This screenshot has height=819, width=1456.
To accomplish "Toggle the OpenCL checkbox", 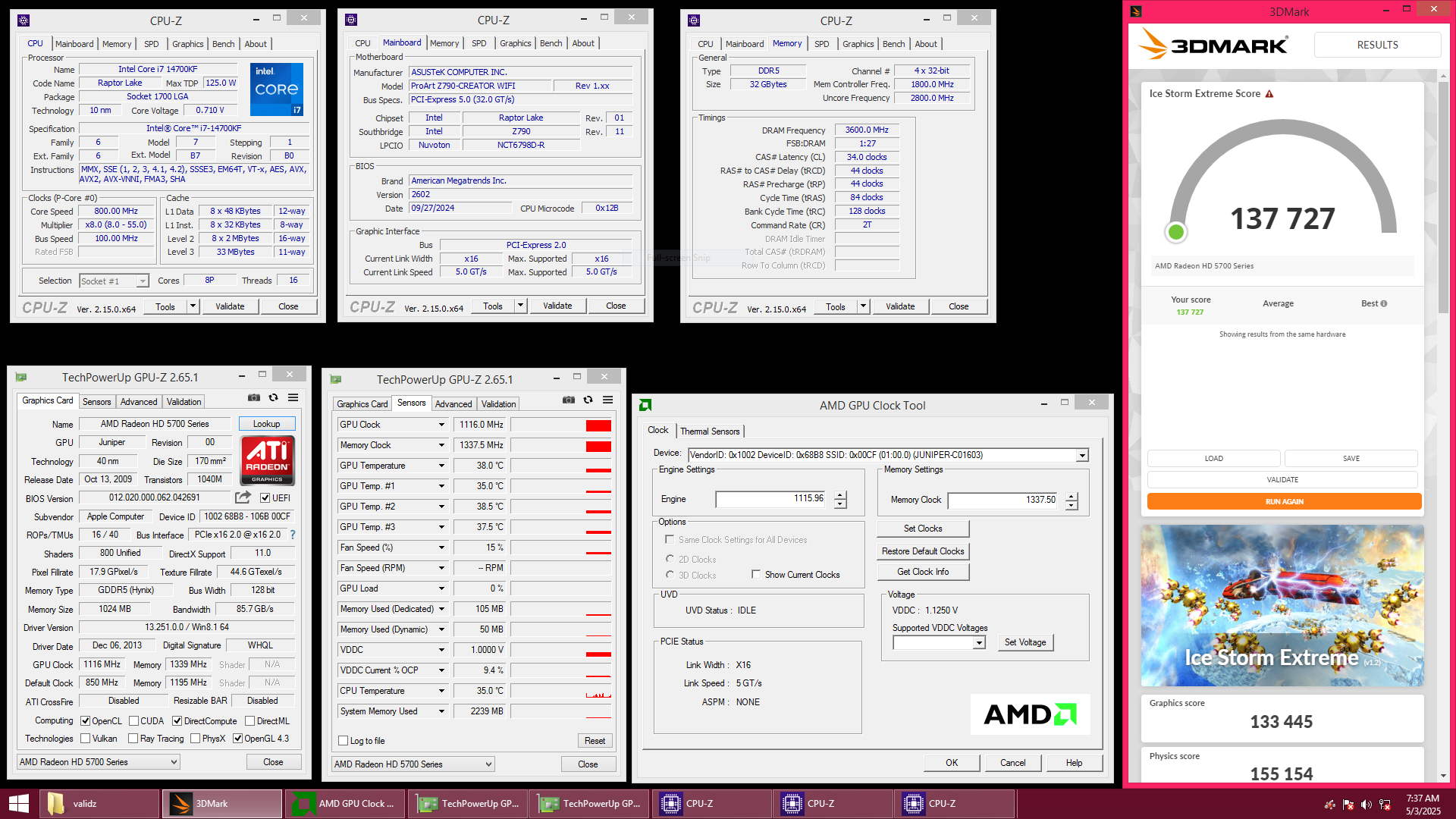I will click(x=86, y=721).
